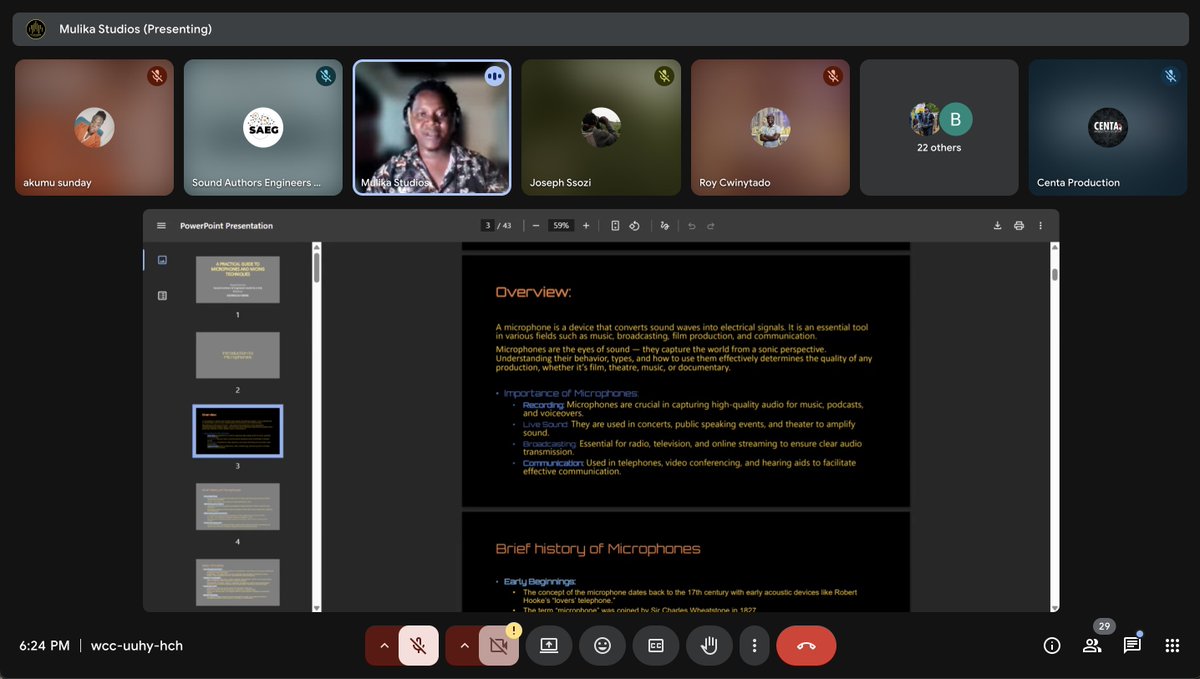Click muted mic icon on Centa Production tile

click(x=1170, y=76)
